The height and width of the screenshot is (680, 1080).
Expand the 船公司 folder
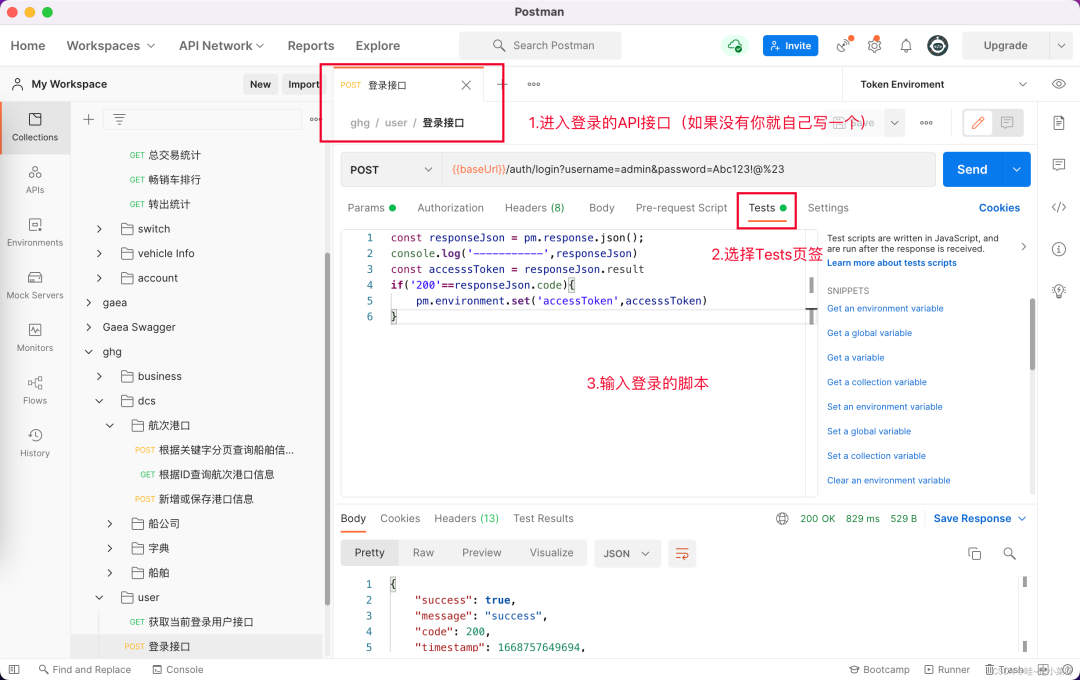coord(110,524)
